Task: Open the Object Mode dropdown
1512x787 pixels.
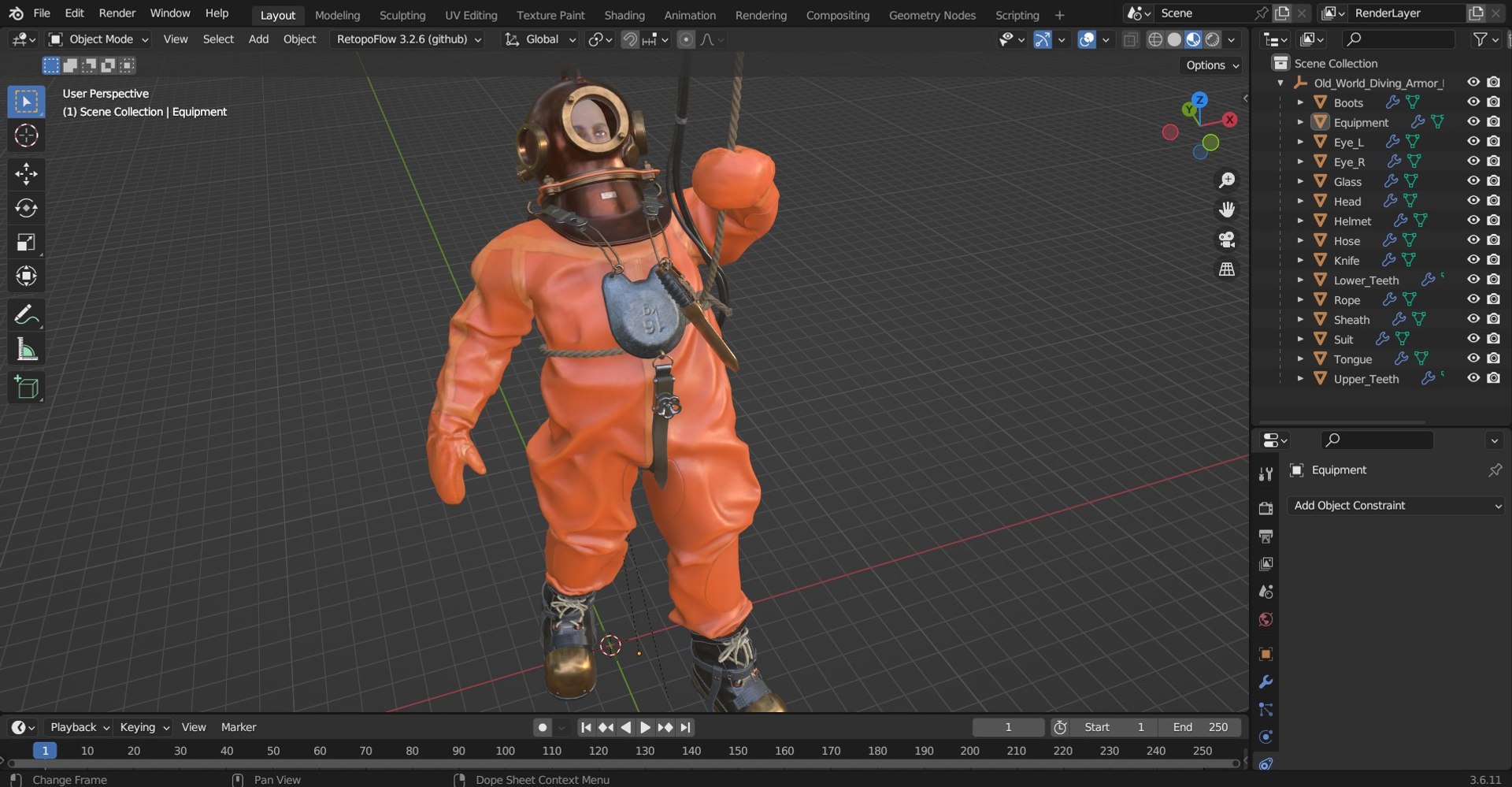Action: coord(98,39)
